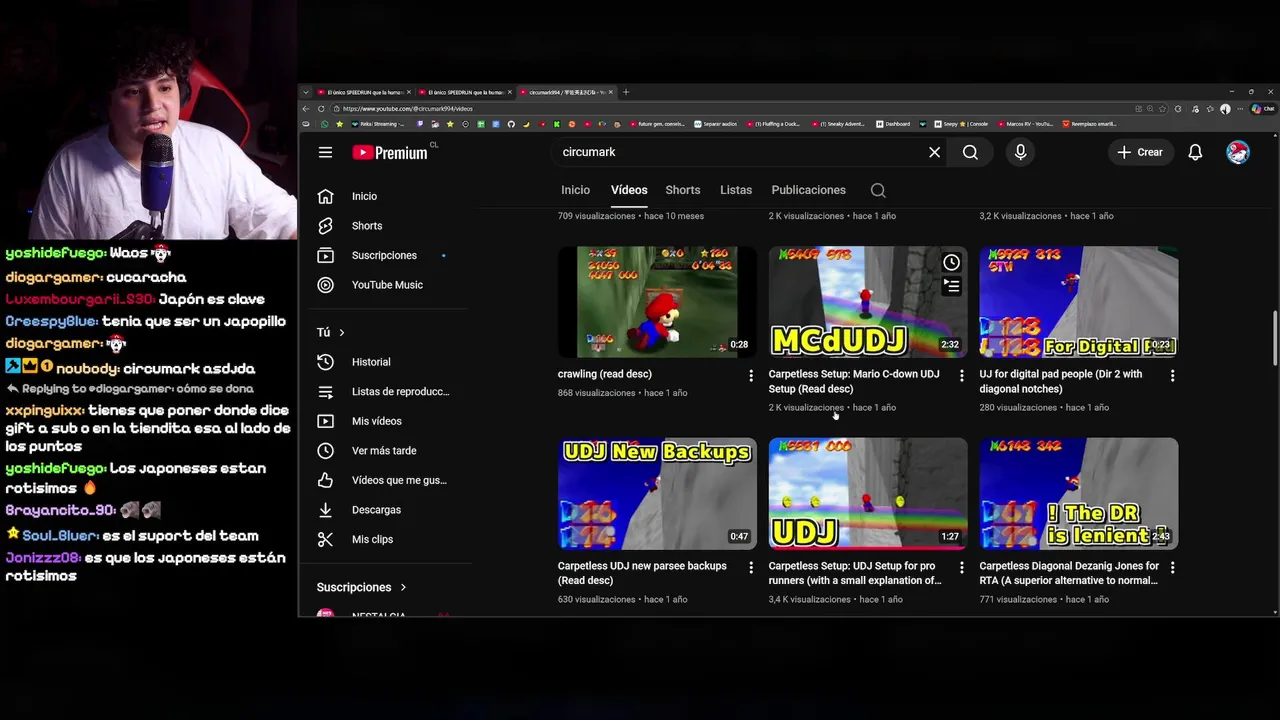Open the three-dot menu for UJ for digital pad people
Viewport: 1280px width, 720px height.
pos(1172,376)
